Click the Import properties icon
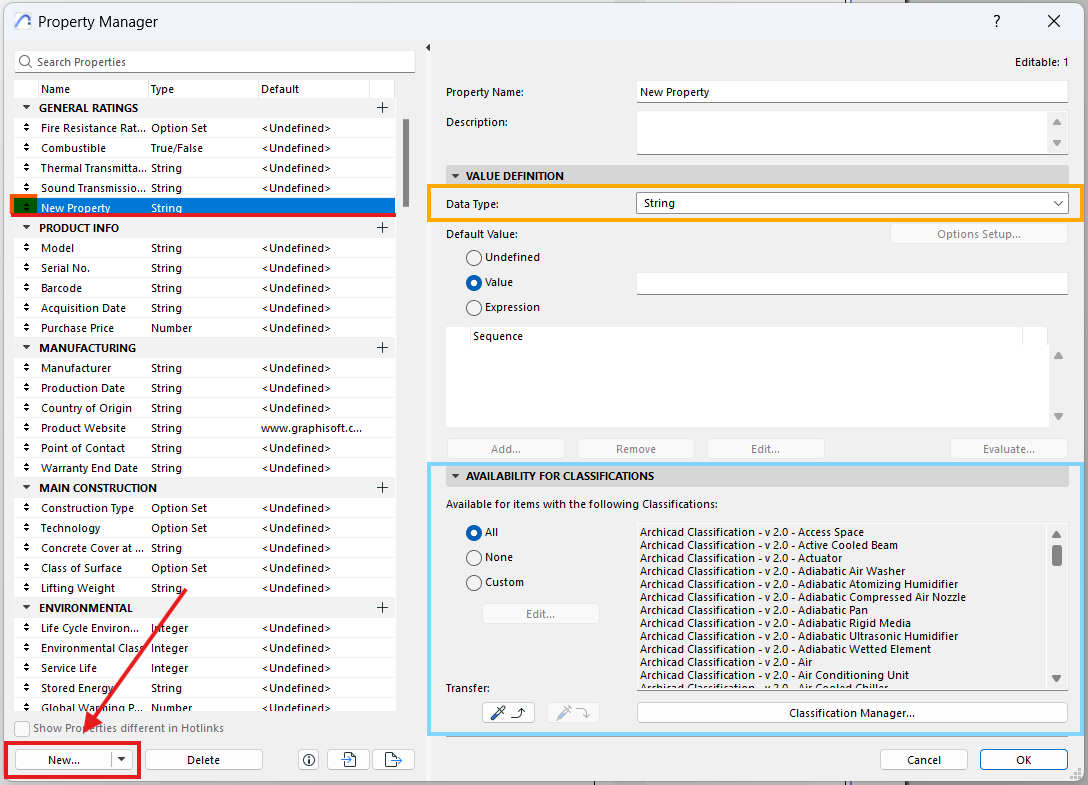 click(x=349, y=760)
